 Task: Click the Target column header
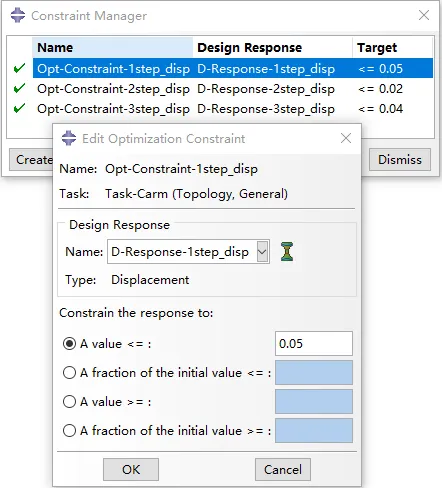(392, 47)
